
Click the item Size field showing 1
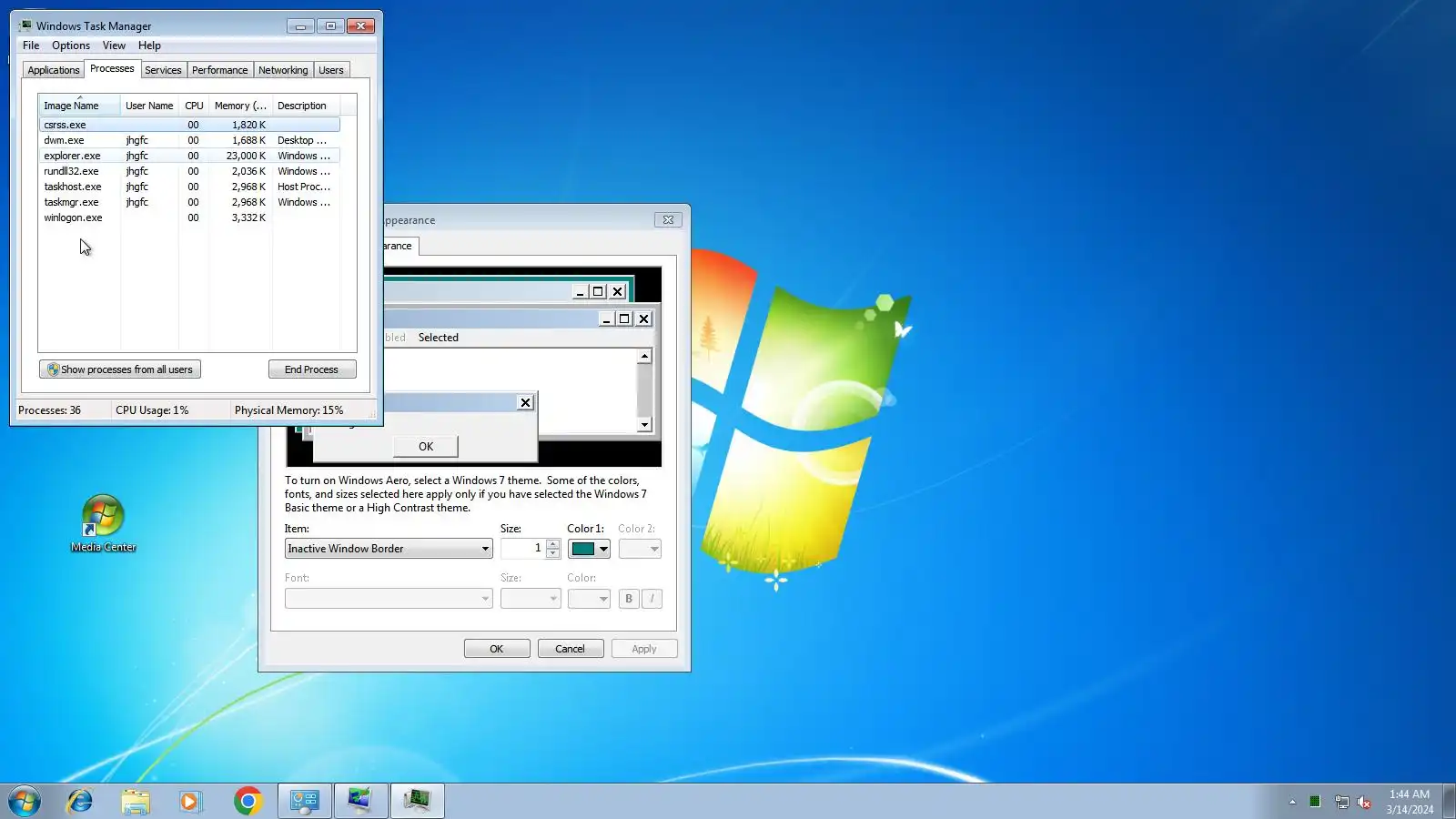pyautogui.click(x=523, y=549)
